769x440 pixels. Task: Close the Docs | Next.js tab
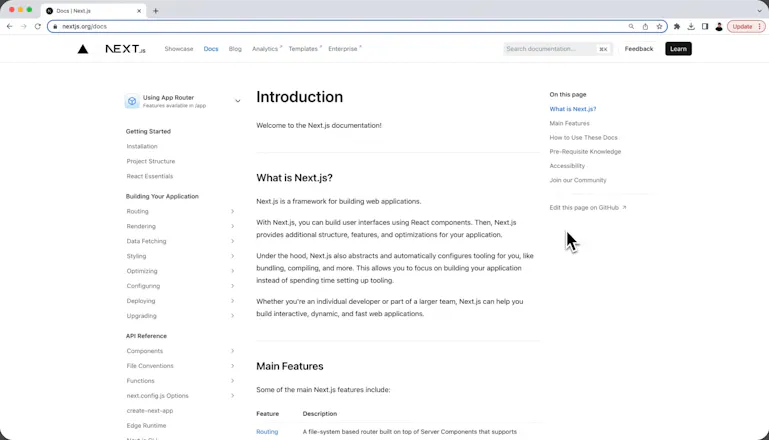click(139, 11)
